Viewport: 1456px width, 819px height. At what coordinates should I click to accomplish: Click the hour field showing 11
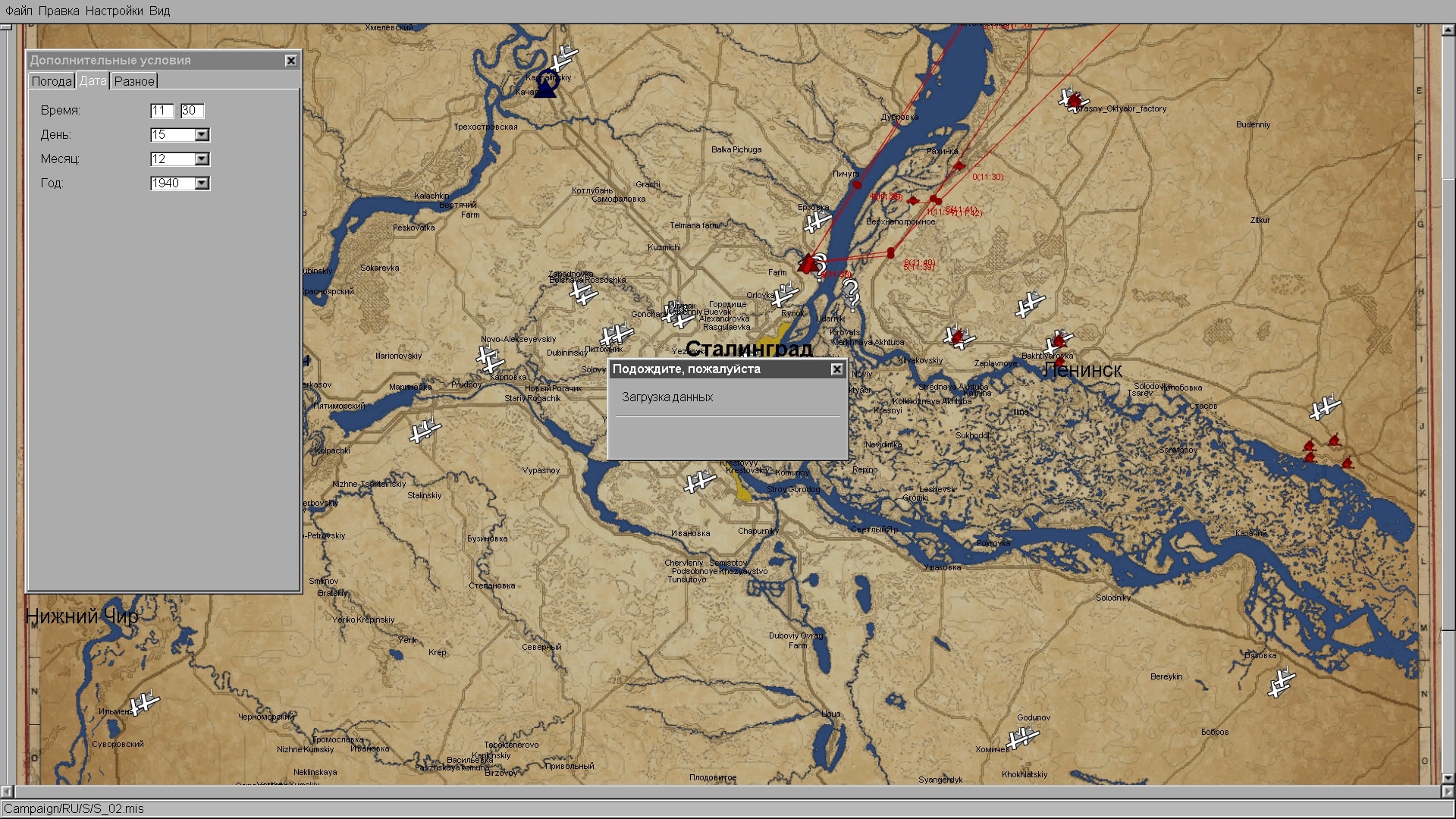click(x=161, y=111)
